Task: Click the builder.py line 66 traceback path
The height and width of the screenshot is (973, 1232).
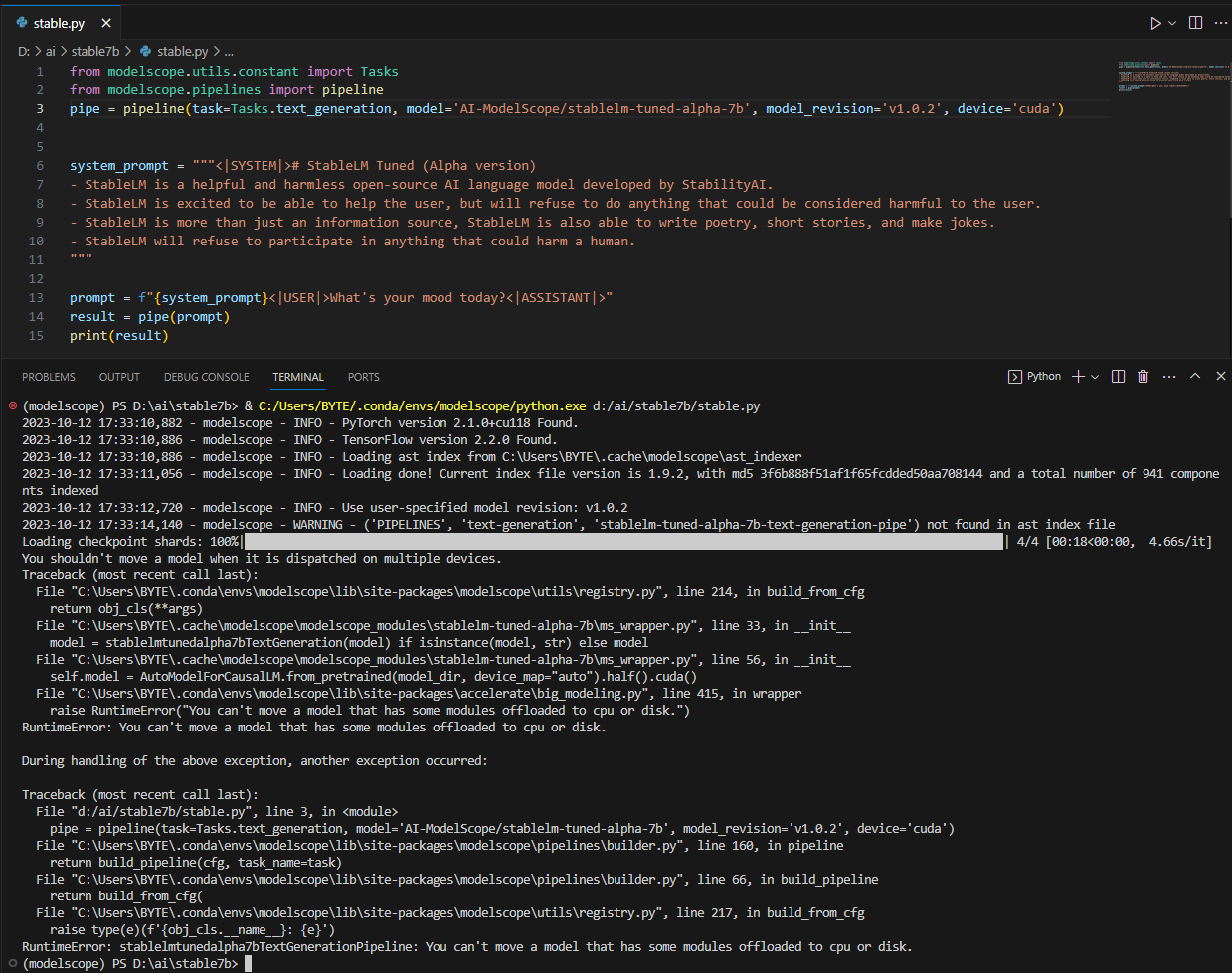Action: 379,880
